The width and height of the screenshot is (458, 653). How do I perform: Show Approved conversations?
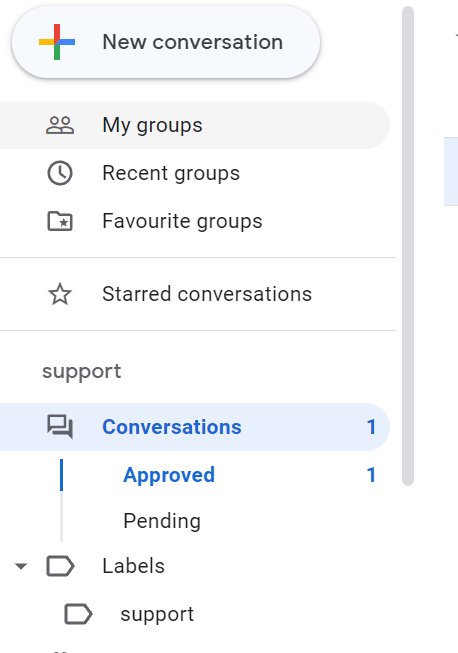(x=169, y=475)
